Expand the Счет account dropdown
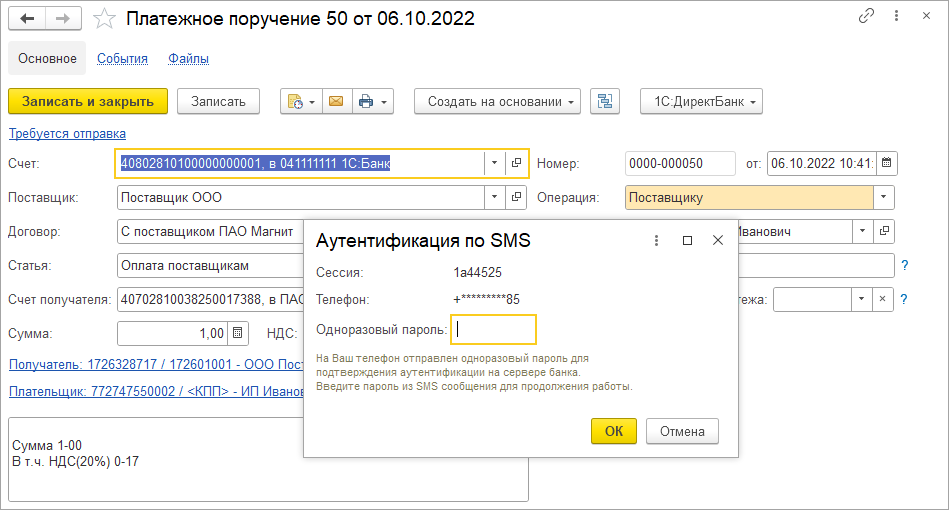The width and height of the screenshot is (949, 510). pyautogui.click(x=494, y=163)
